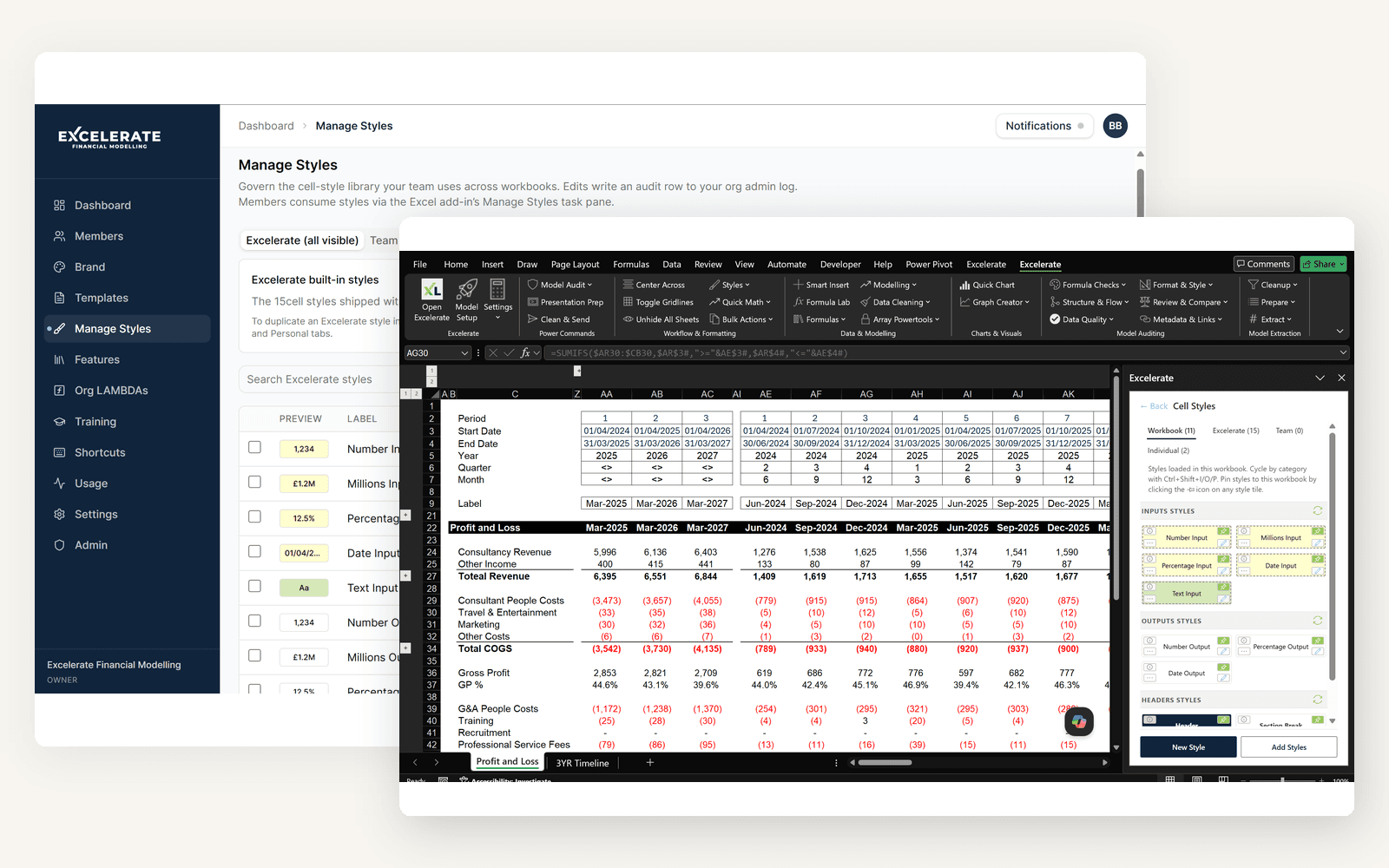The width and height of the screenshot is (1389, 868).
Task: Check the Date Input row checkbox
Action: (x=254, y=551)
